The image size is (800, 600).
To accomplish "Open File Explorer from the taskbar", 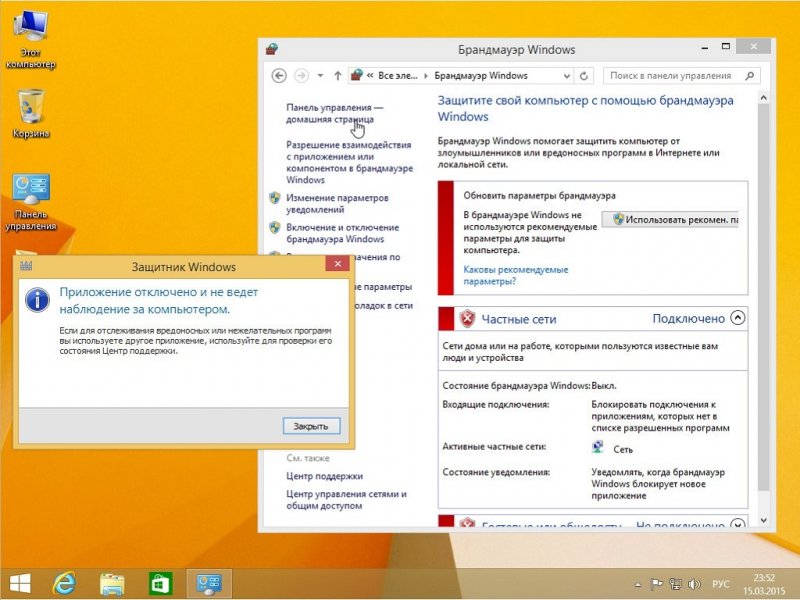I will point(112,584).
